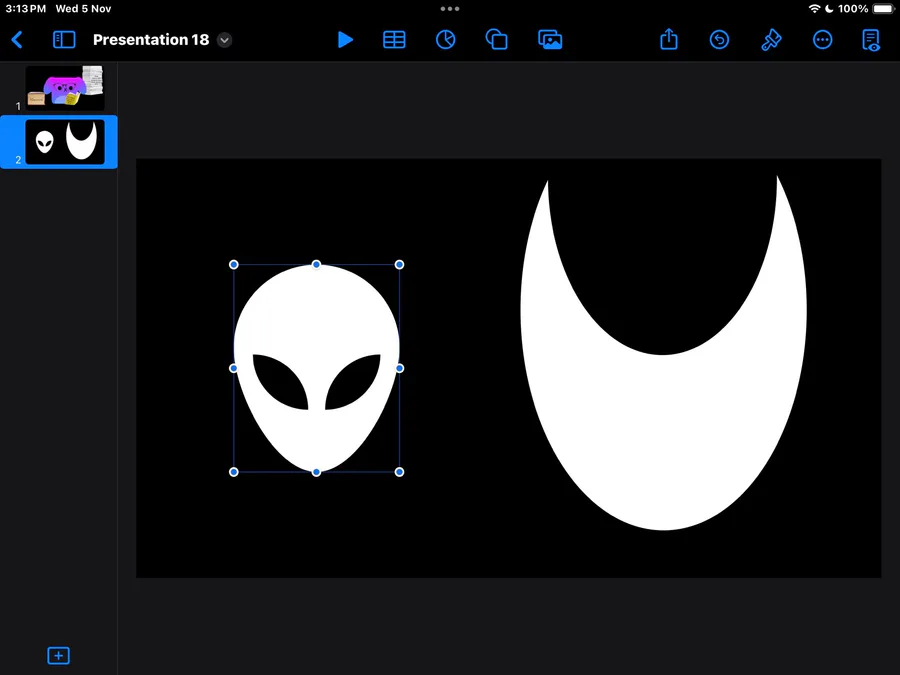Click the bottom-middle resize handle
This screenshot has width=900, height=675.
[316, 472]
